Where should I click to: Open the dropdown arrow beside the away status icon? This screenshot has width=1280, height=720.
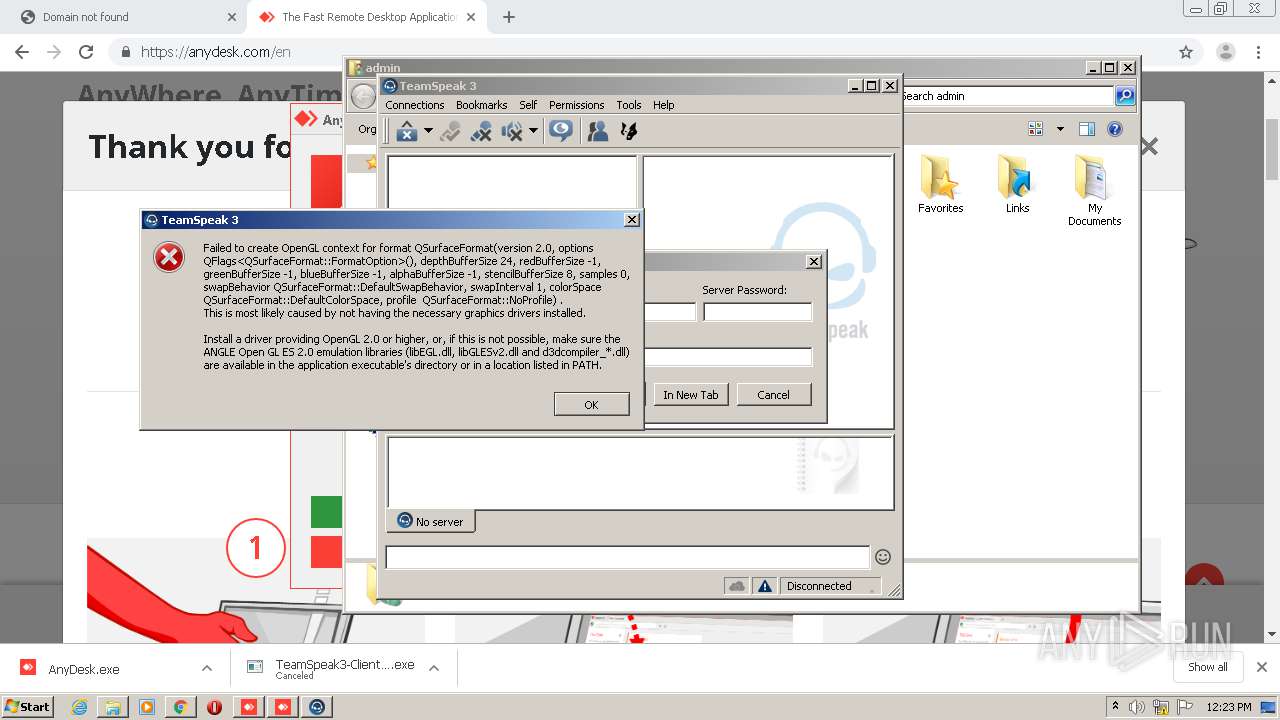click(x=428, y=131)
